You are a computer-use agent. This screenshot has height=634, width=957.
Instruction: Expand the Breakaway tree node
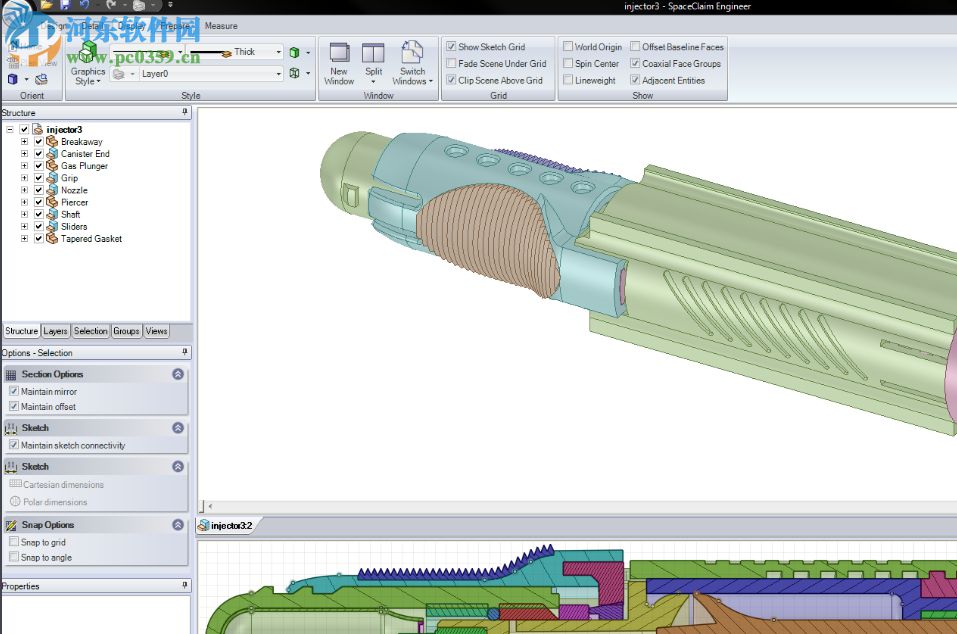[x=24, y=142]
